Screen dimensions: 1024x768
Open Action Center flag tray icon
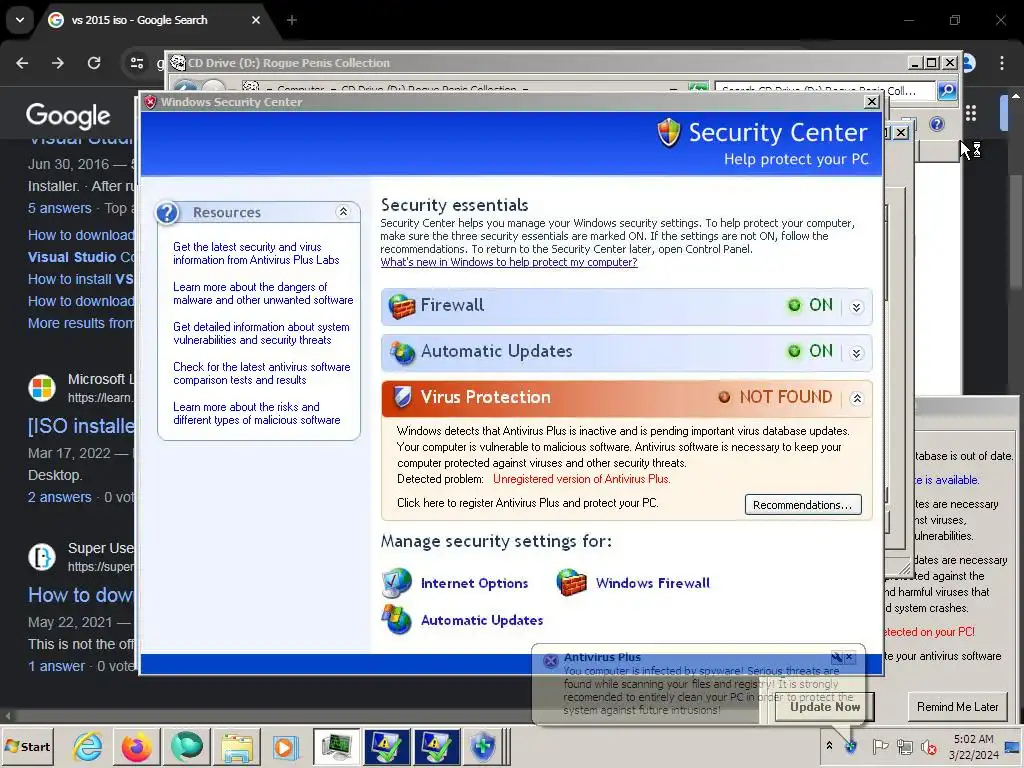pyautogui.click(x=880, y=746)
